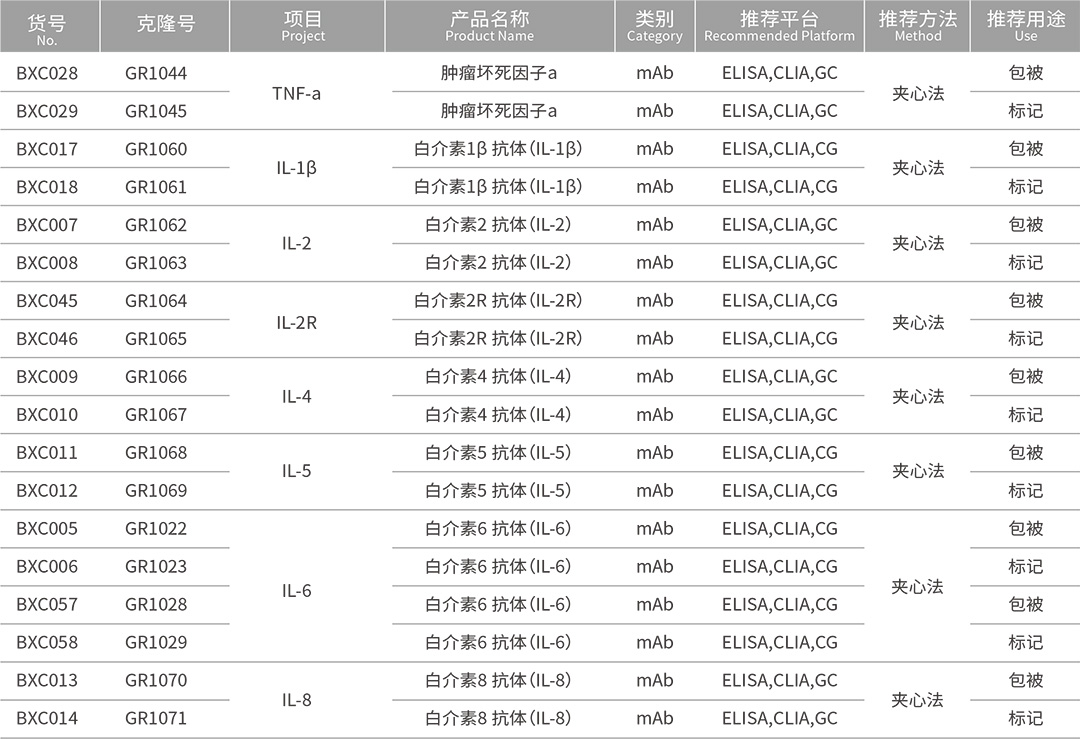Click the 产品名称 Product Name header
This screenshot has width=1080, height=739.
[x=489, y=26]
